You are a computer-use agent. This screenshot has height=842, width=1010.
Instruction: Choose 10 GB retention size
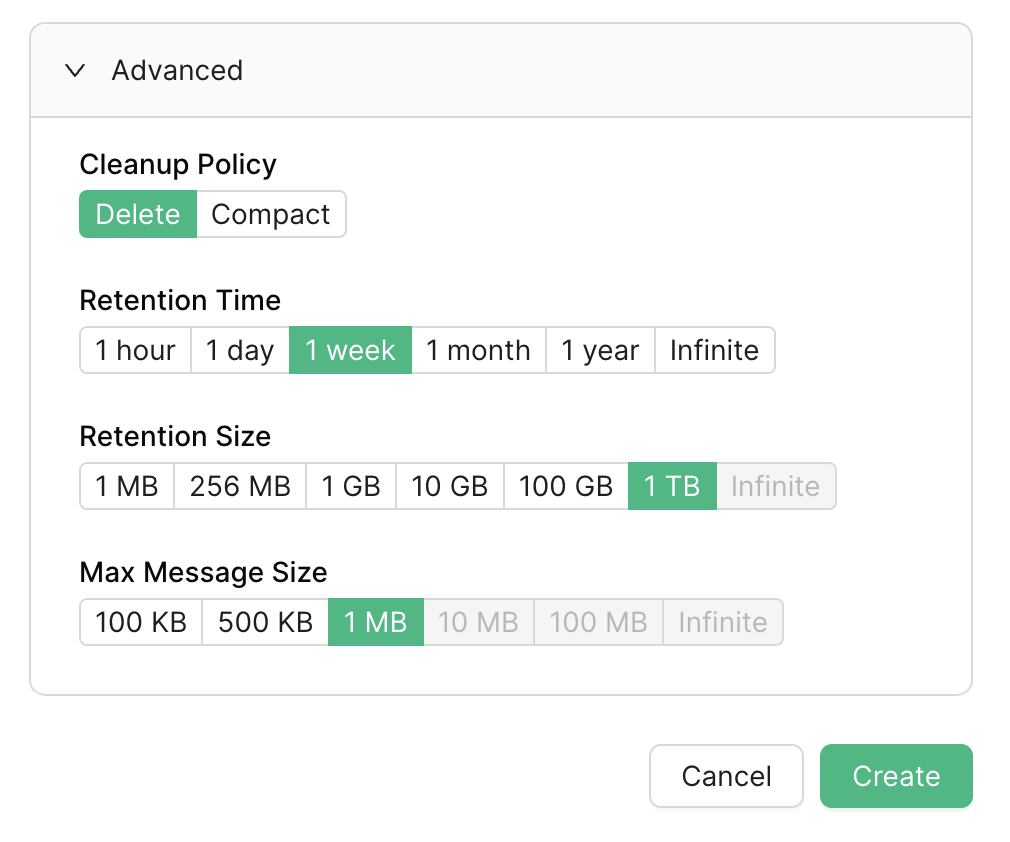[449, 486]
